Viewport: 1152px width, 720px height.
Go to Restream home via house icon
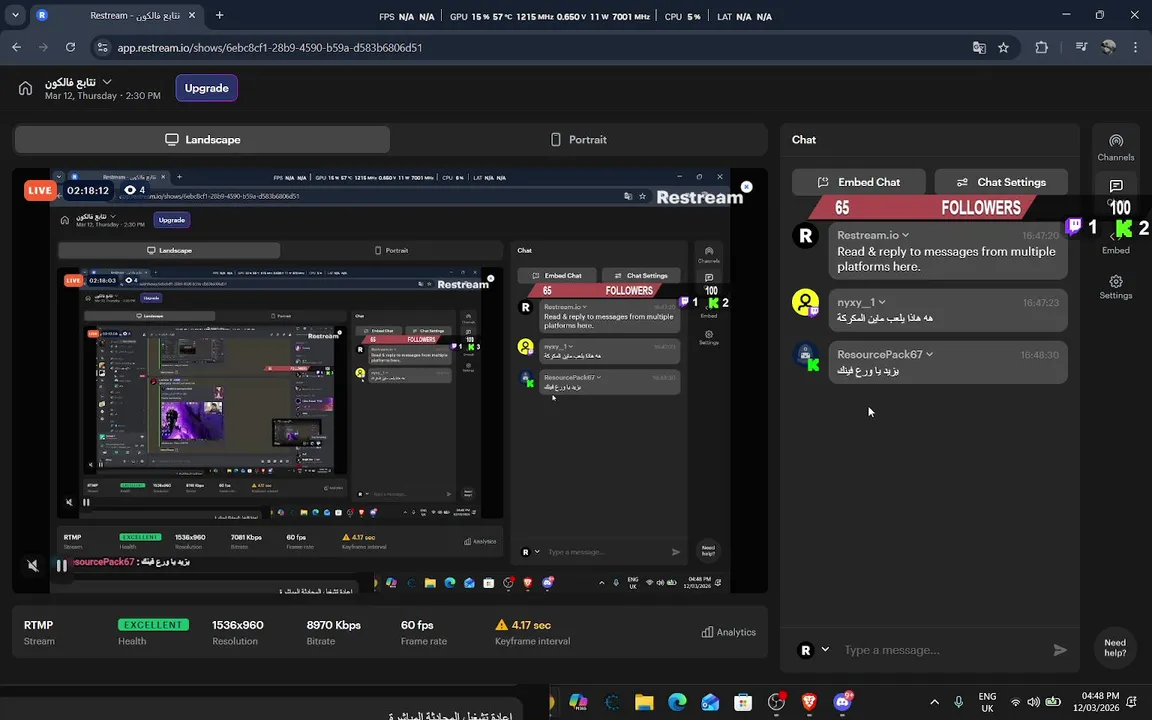point(25,88)
